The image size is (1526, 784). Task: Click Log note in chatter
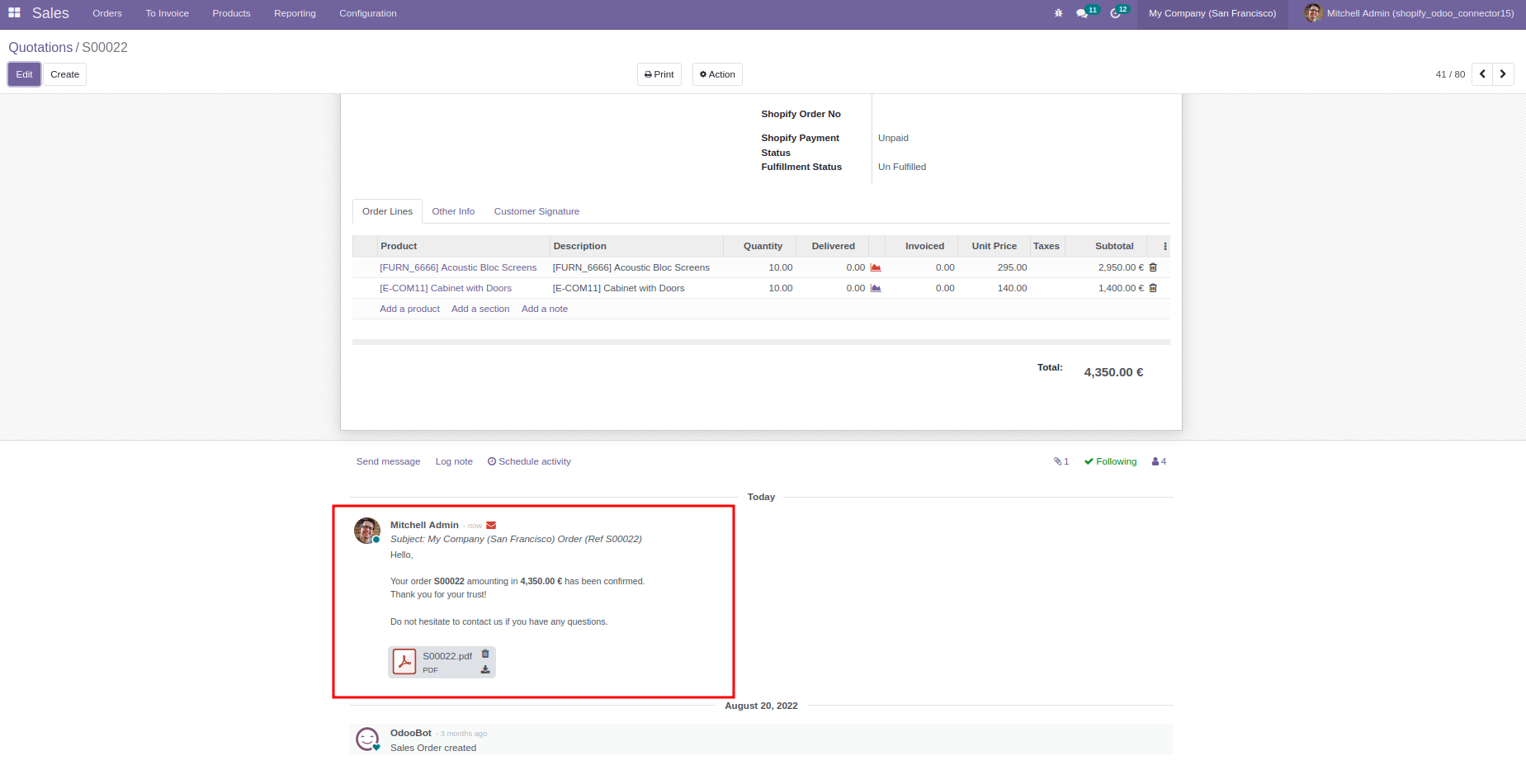454,461
